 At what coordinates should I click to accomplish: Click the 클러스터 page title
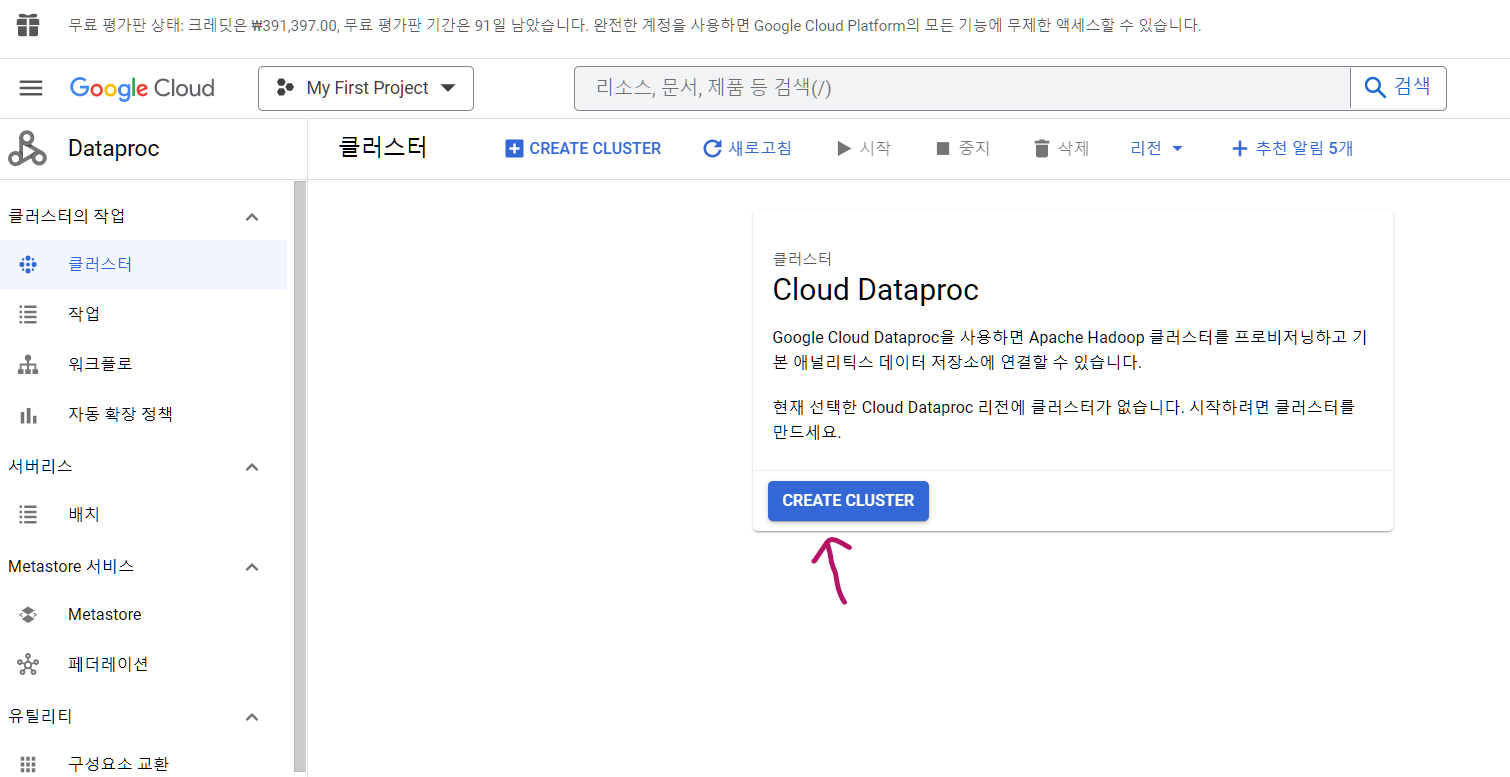[383, 148]
